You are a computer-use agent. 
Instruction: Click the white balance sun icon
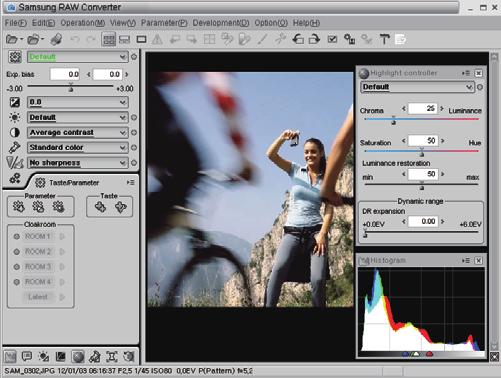click(x=15, y=117)
